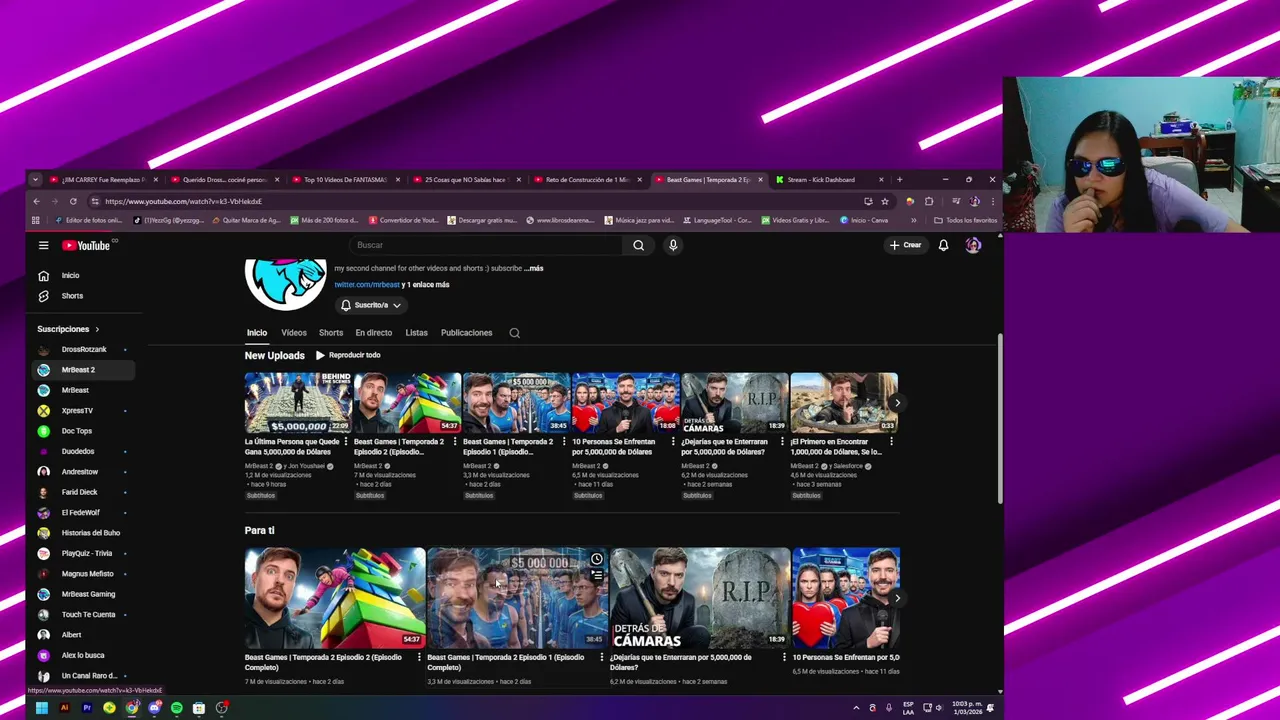Open DrossRotzank subscription
Viewport: 1280px width, 720px height.
pyautogui.click(x=82, y=349)
